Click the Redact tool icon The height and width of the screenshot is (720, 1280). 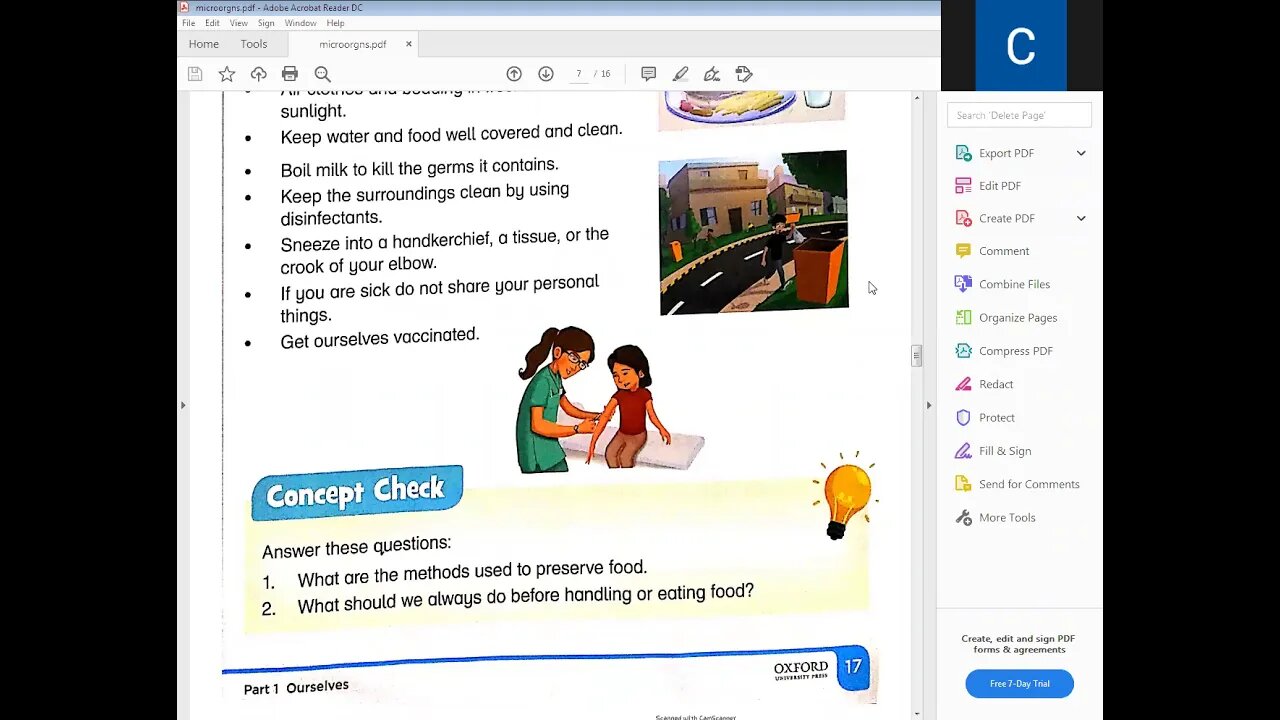[963, 384]
